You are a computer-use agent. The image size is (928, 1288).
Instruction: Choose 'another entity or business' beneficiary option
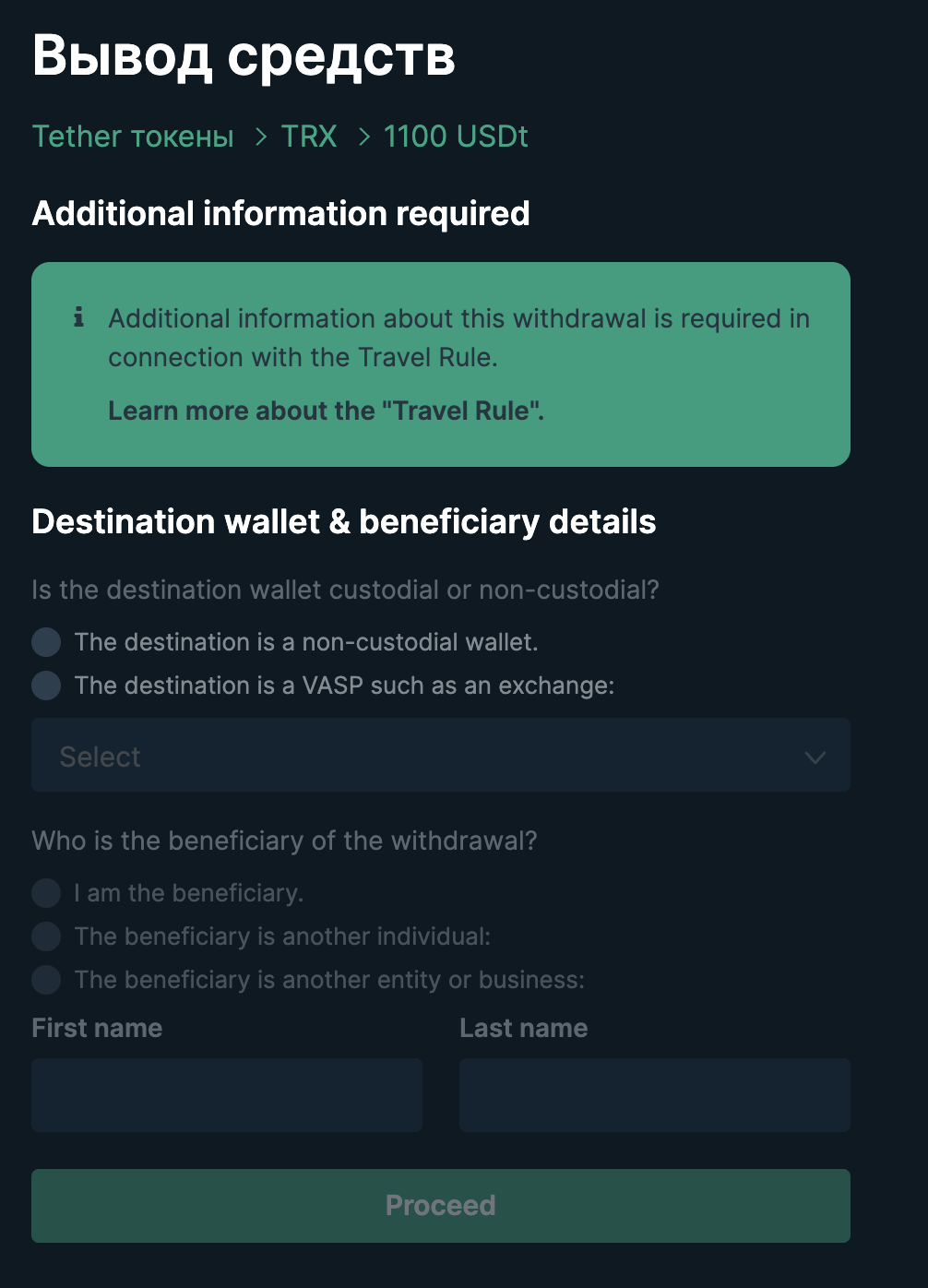click(x=46, y=980)
